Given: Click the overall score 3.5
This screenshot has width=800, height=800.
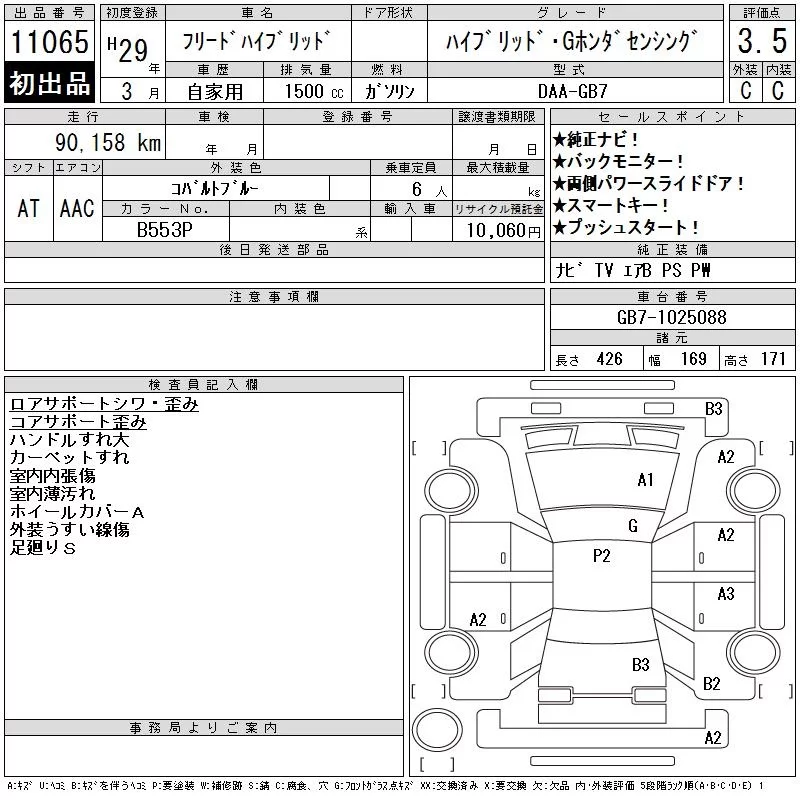Looking at the screenshot, I should tap(762, 41).
